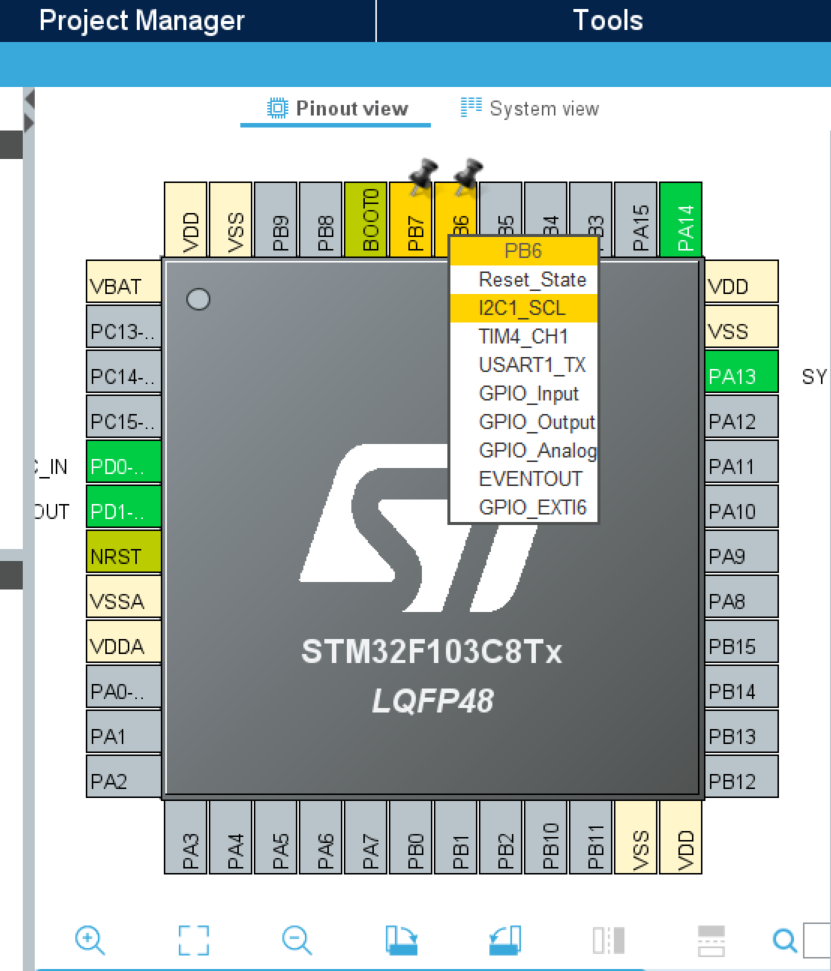Collapse left panel with the arrow handle
The width and height of the screenshot is (831, 971).
(x=28, y=99)
